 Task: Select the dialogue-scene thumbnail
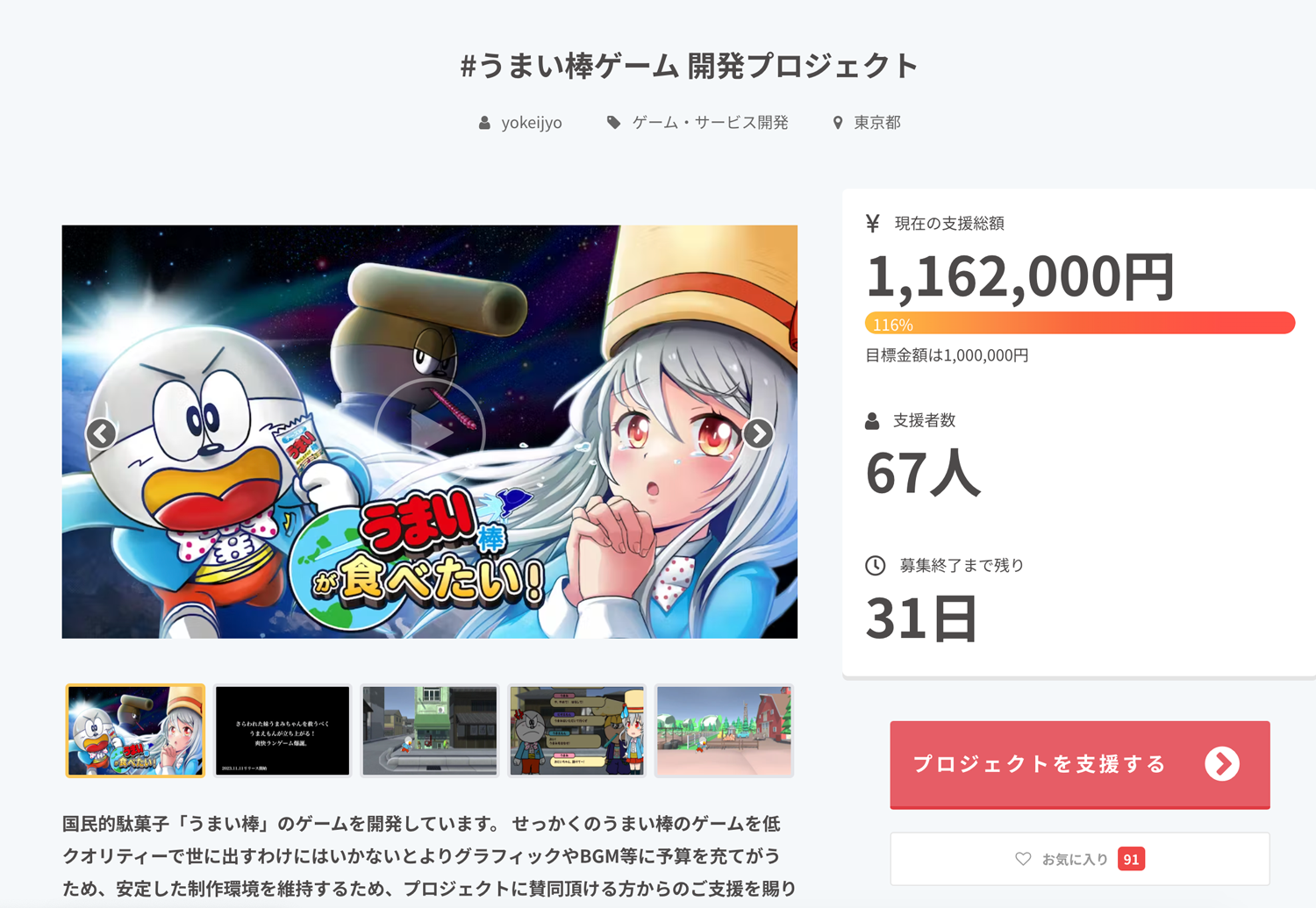tap(577, 731)
